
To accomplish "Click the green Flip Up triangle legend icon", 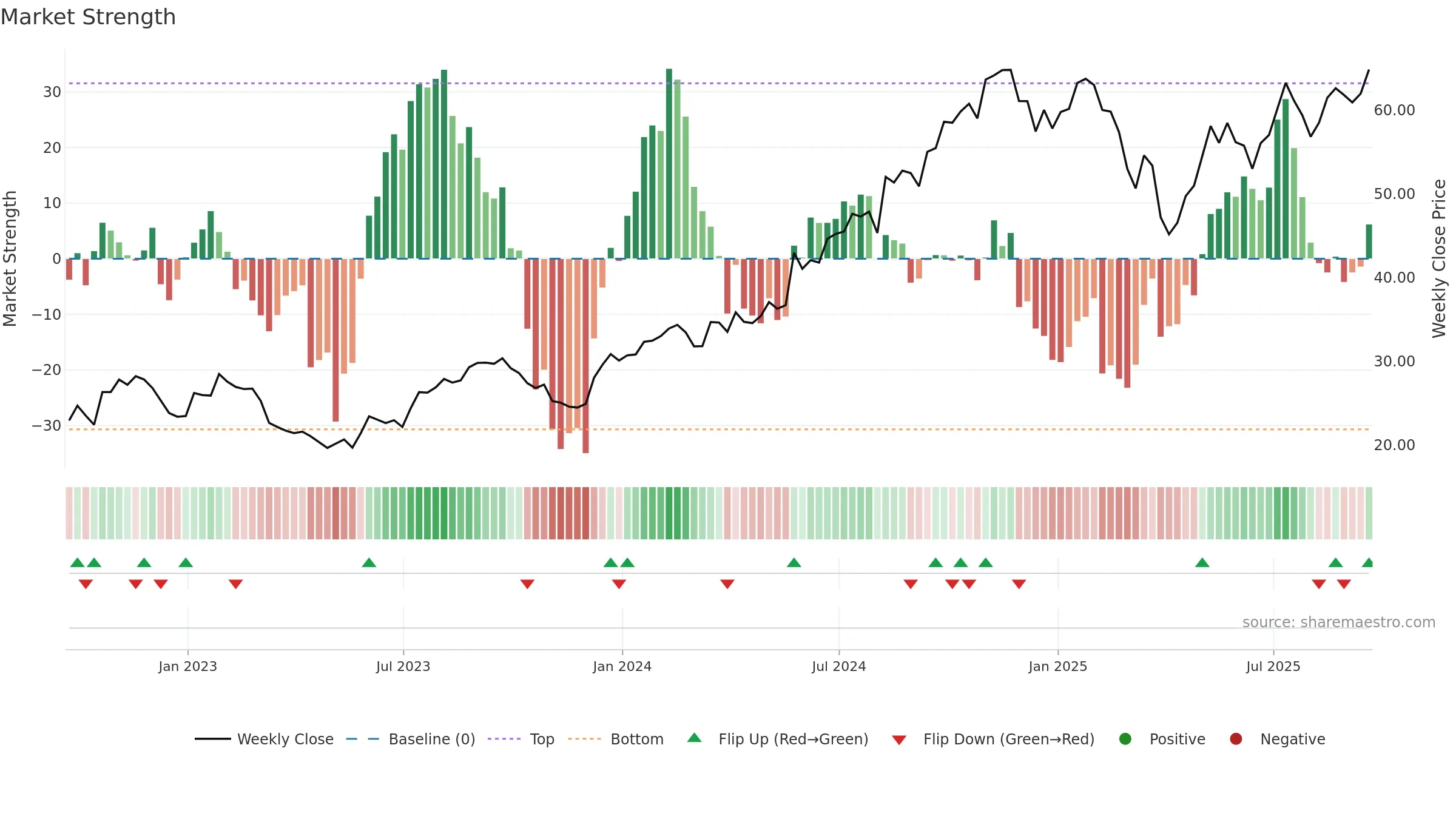I will pyautogui.click(x=695, y=738).
